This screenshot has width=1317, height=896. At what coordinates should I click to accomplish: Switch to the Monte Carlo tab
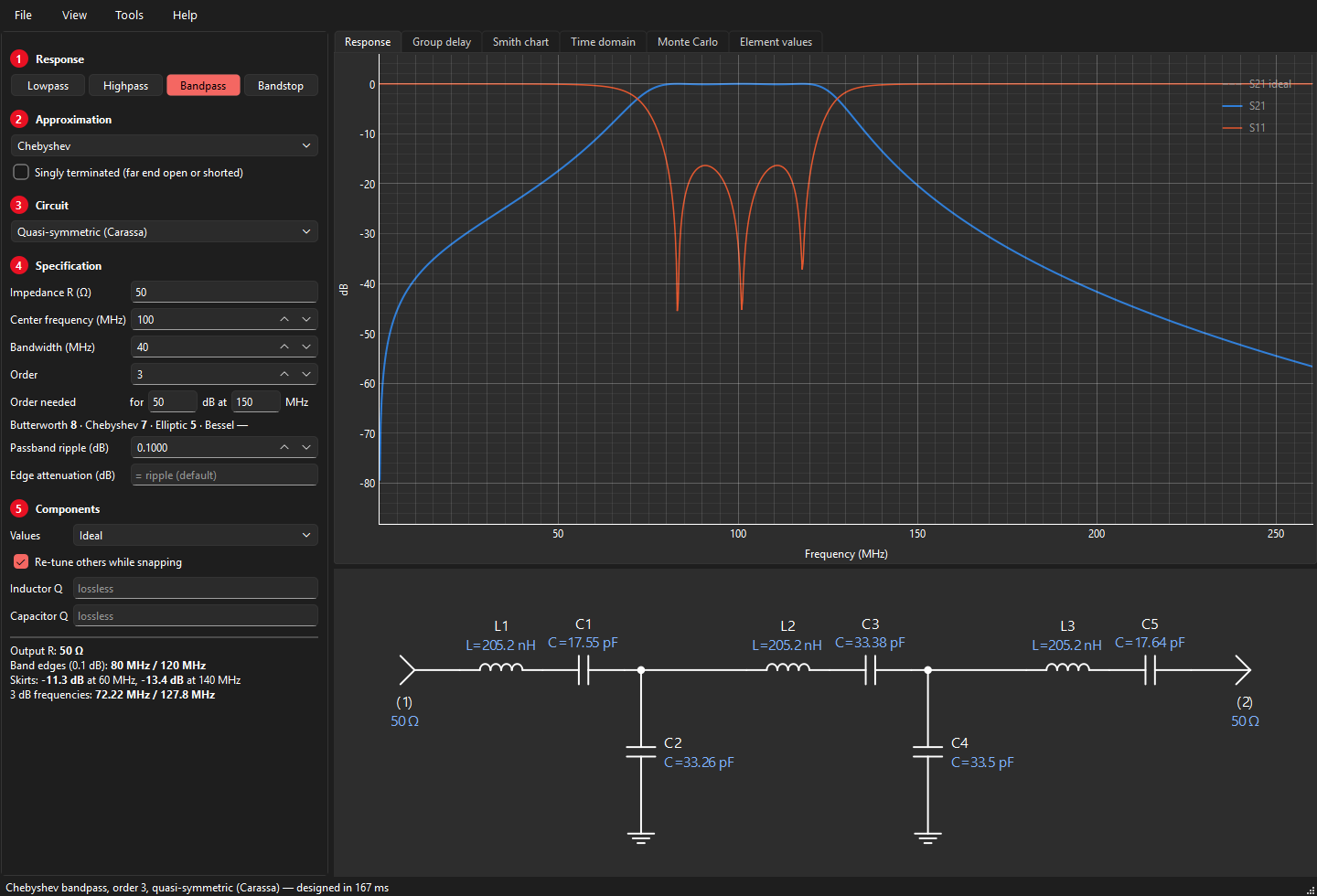coord(688,42)
